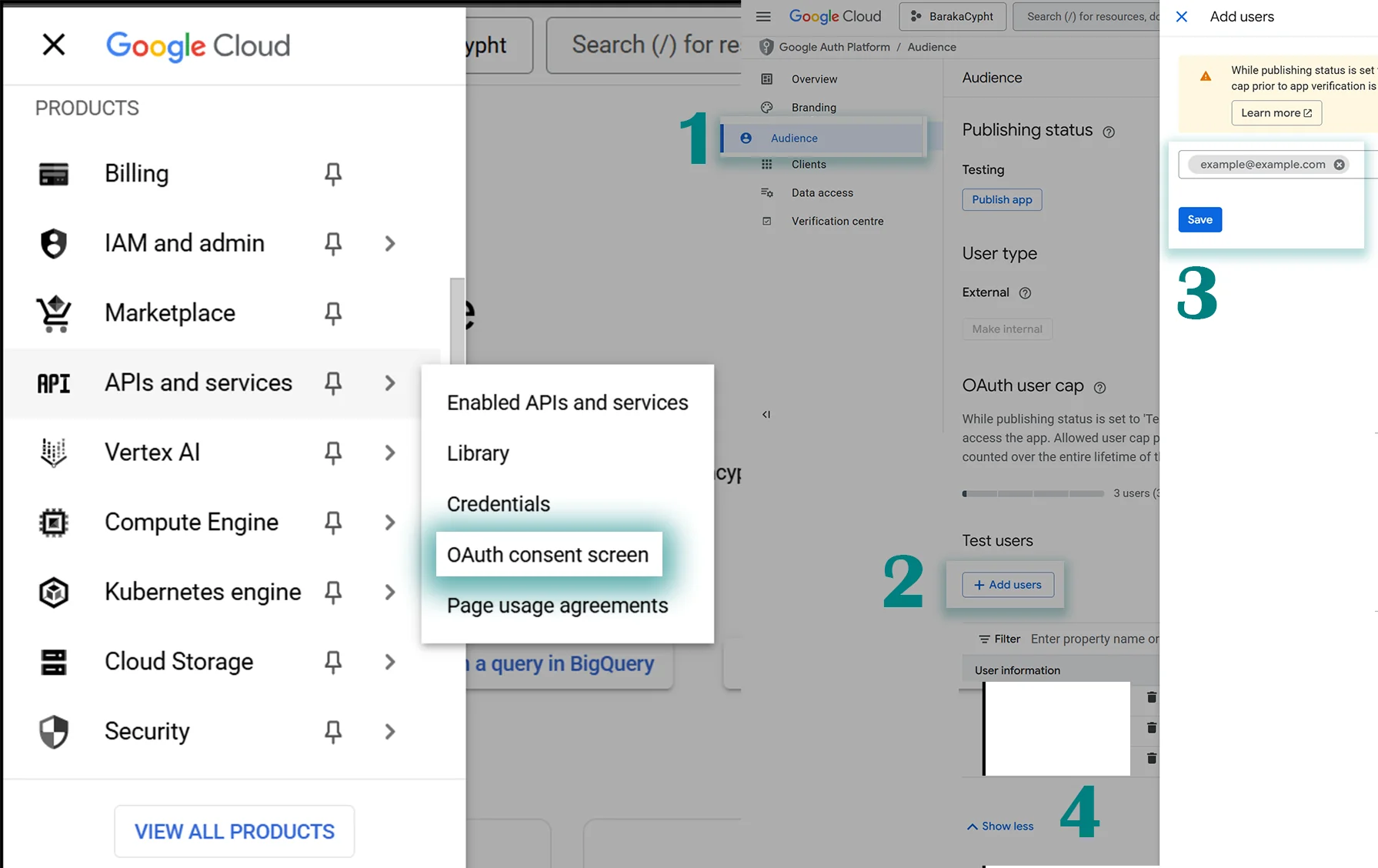
Task: Select the Audience sidebar item
Action: (x=822, y=139)
